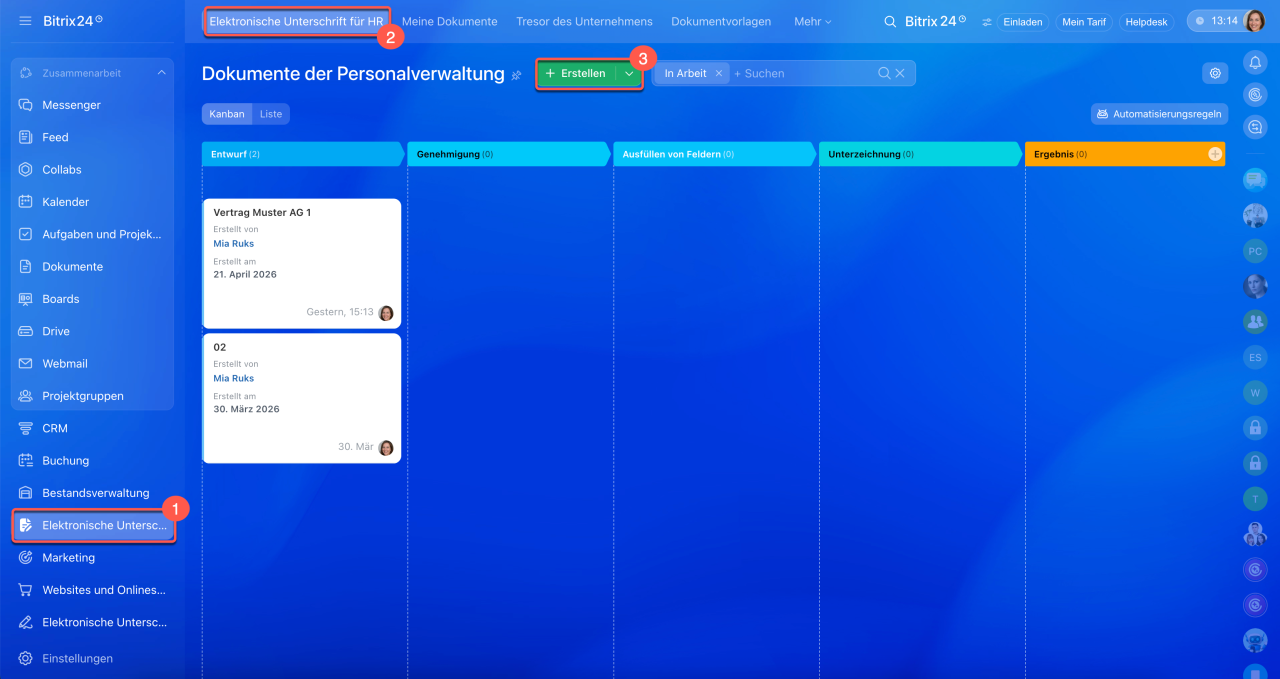Screen dimensions: 1280x679
Task: Click the search magnifier in top bar
Action: (890, 21)
